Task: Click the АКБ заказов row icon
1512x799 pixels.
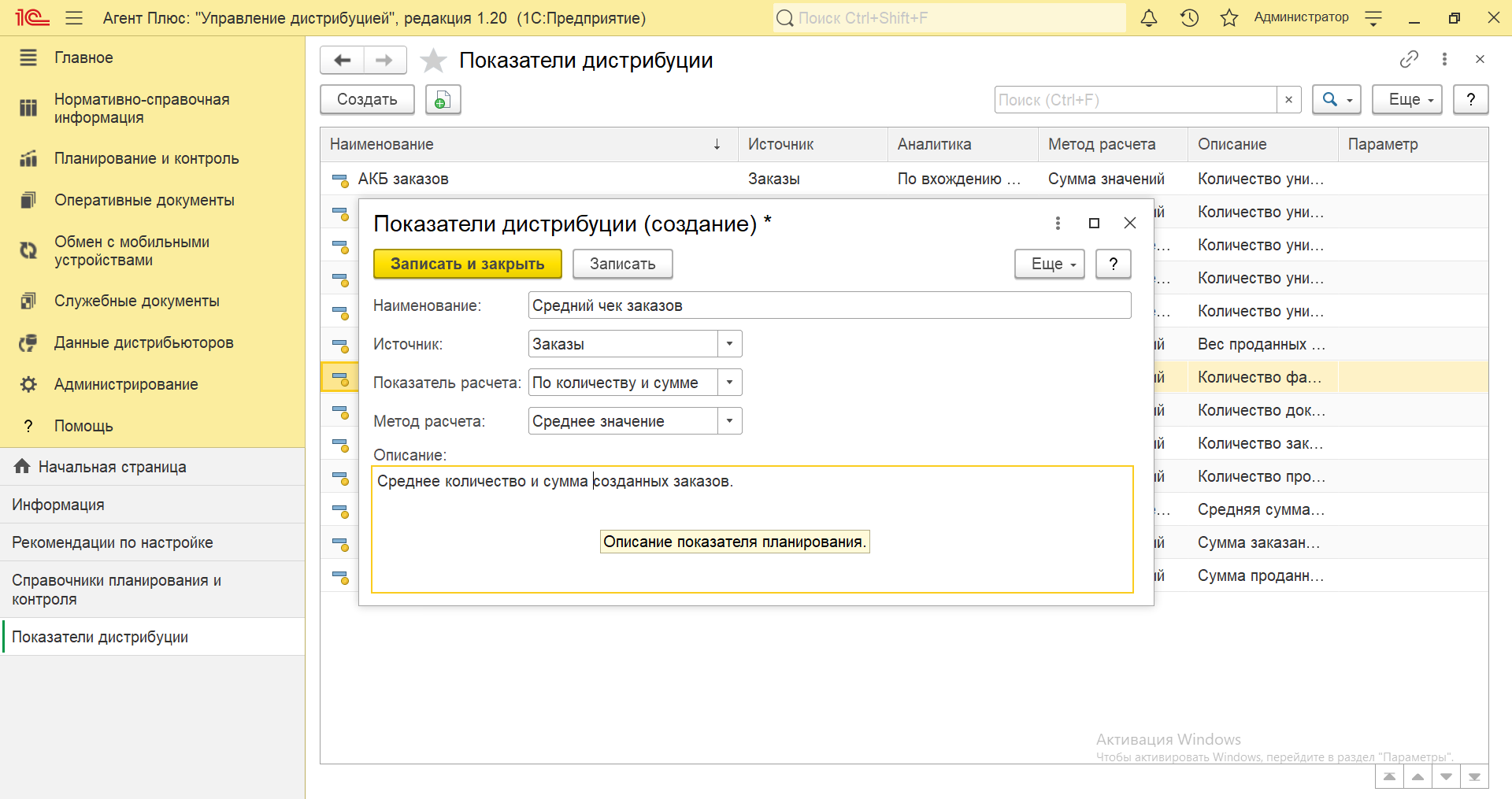Action: pos(340,179)
